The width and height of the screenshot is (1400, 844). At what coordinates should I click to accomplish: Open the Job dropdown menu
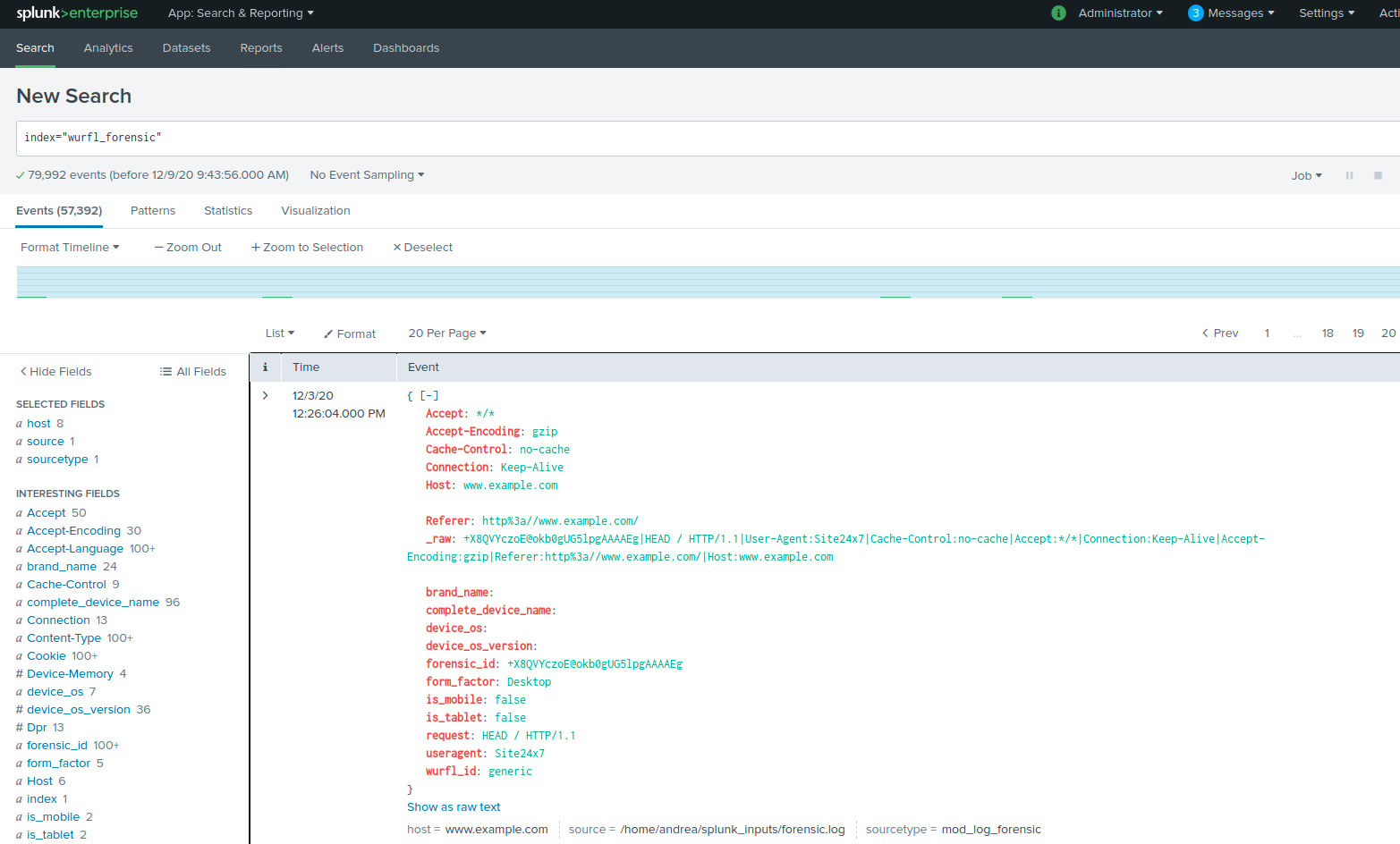click(x=1306, y=176)
